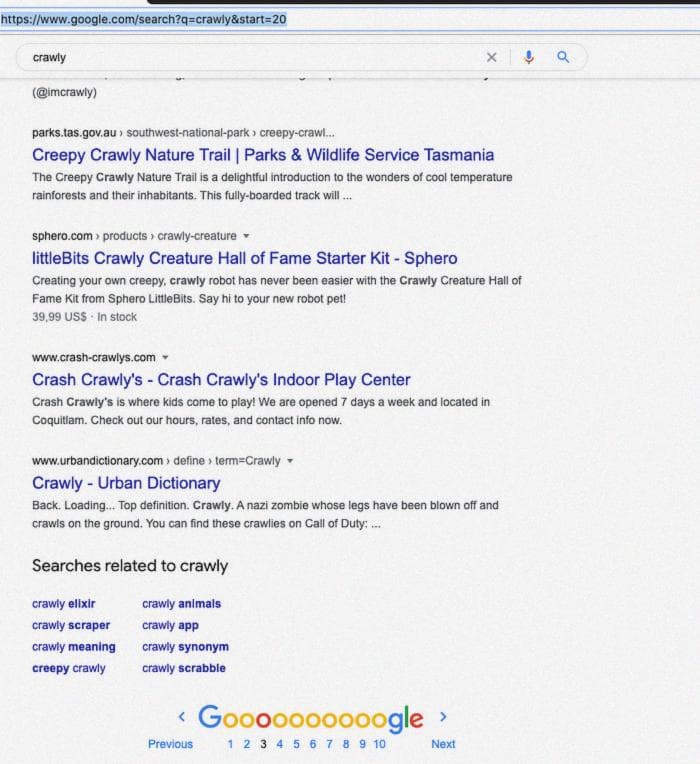Viewport: 700px width, 764px height.
Task: Click the current page number 3
Action: (x=264, y=744)
